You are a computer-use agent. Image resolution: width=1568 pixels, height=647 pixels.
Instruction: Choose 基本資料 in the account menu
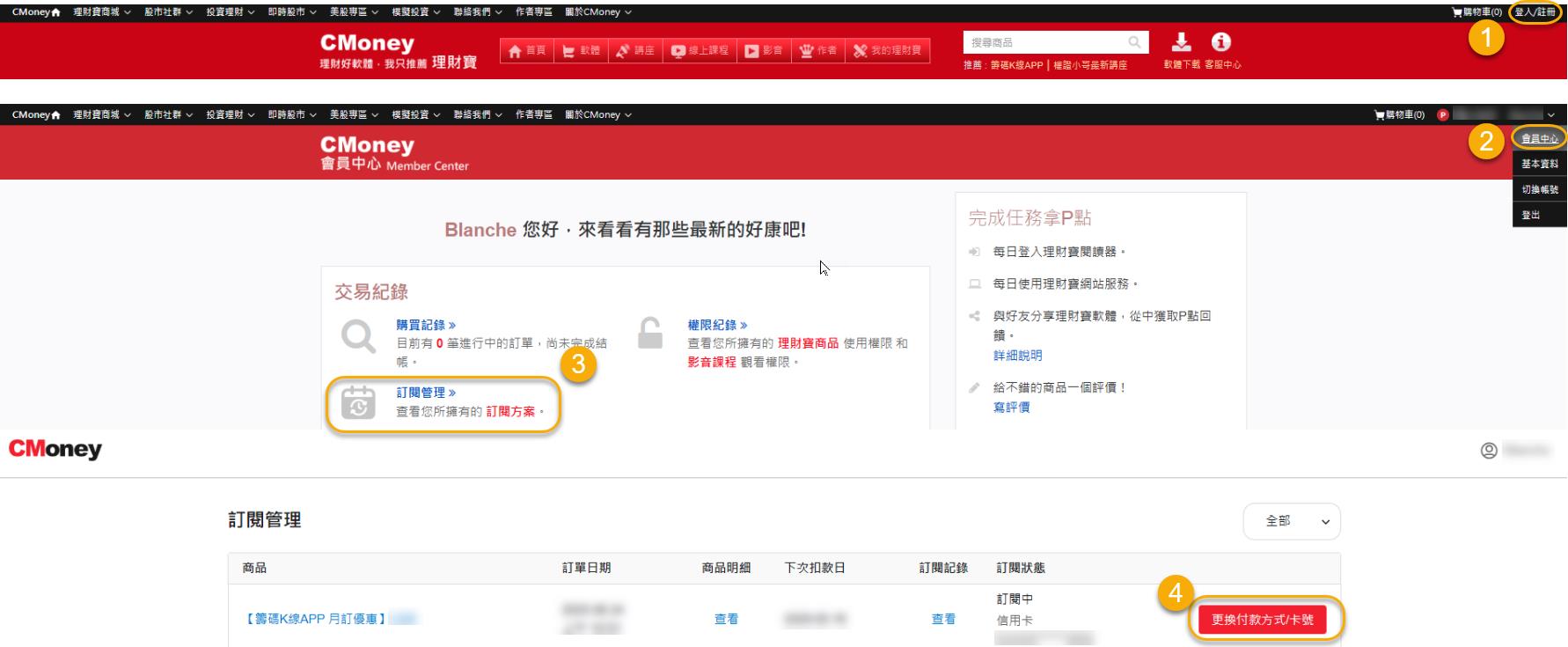pos(1539,165)
